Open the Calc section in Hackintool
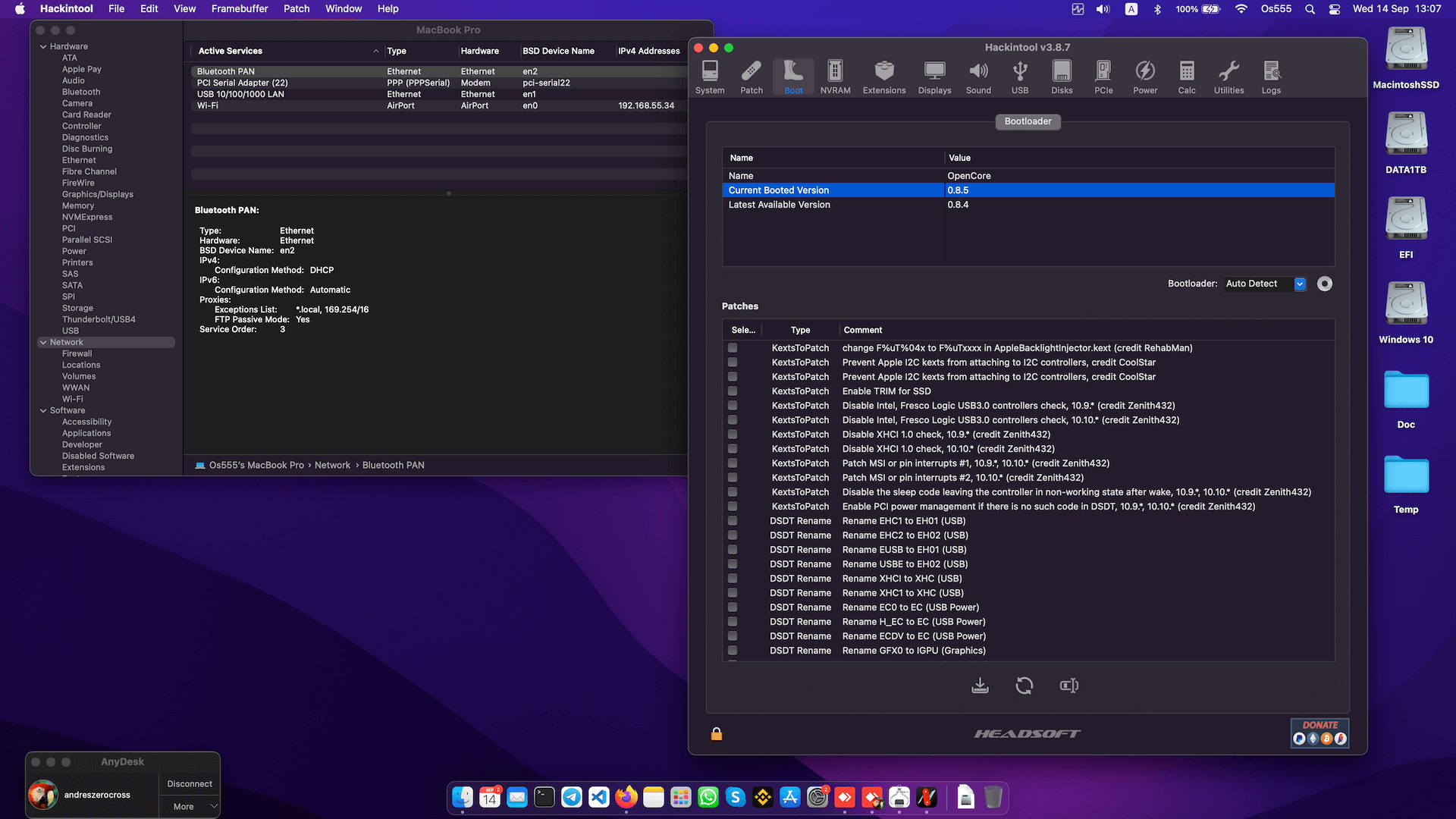This screenshot has width=1456, height=819. 1187,77
